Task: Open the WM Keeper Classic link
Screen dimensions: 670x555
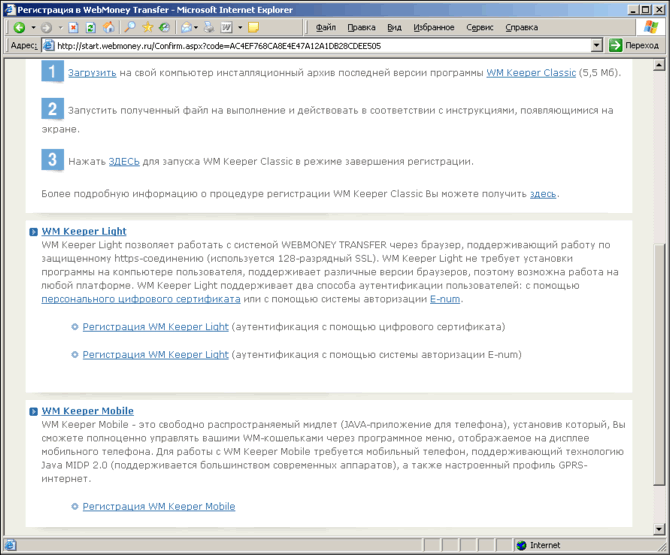Action: [x=531, y=73]
